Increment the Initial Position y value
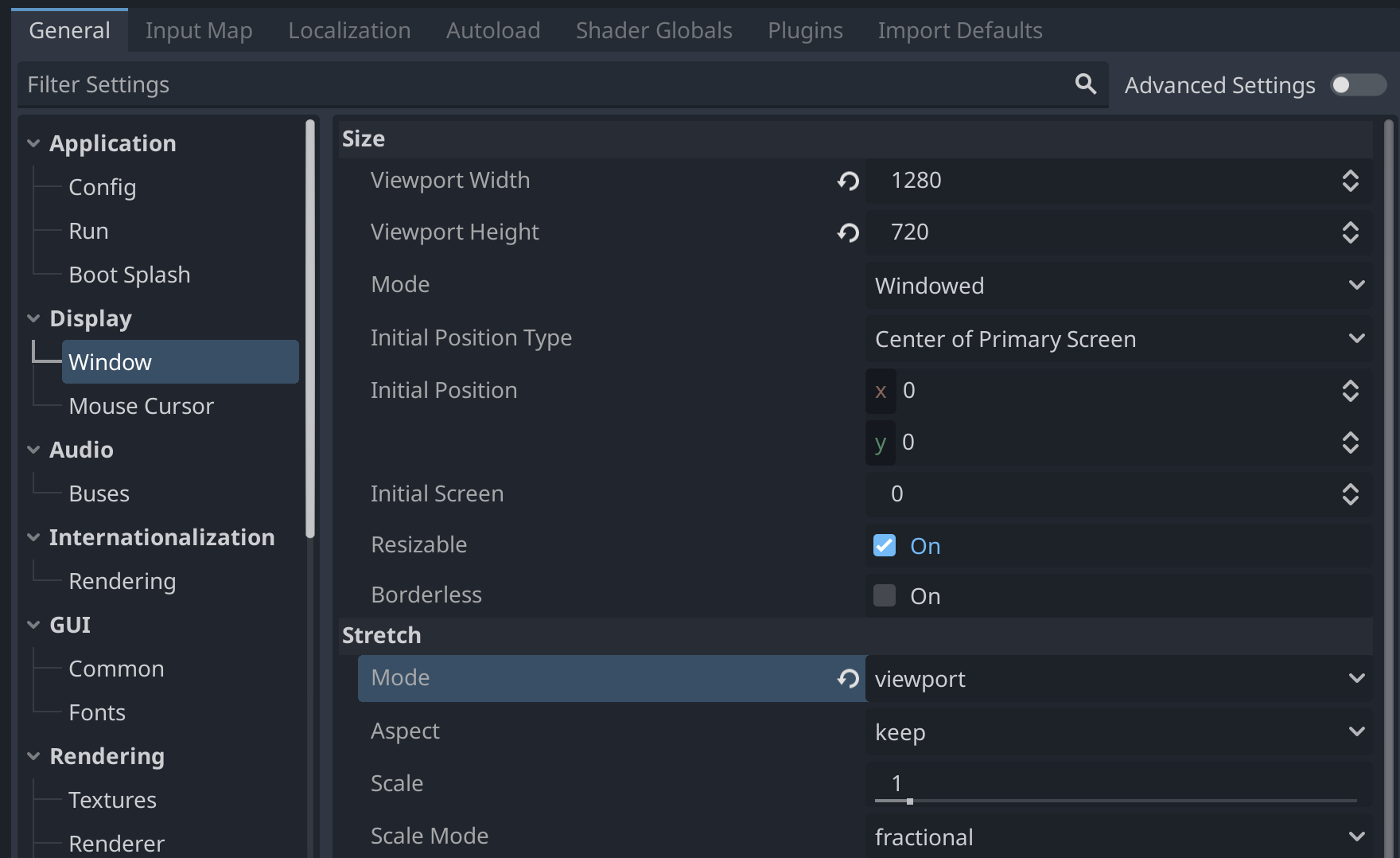Viewport: 1400px width, 858px height. [x=1351, y=438]
